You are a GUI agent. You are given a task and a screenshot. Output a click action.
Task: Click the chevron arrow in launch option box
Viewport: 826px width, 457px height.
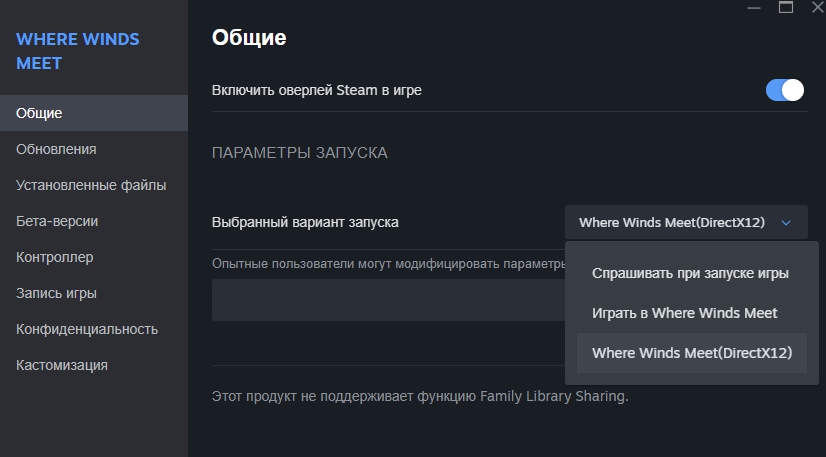[x=786, y=223]
